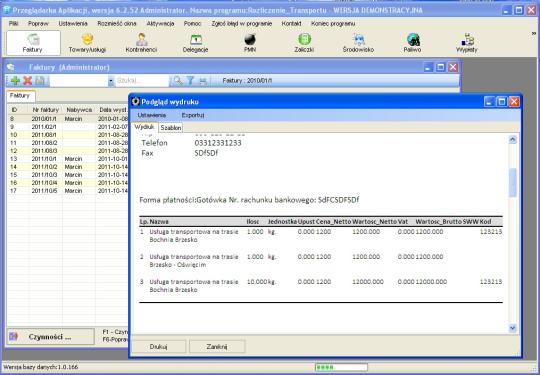Image resolution: width=540 pixels, height=375 pixels.
Task: Open the Aktywacja menu
Action: [x=160, y=24]
